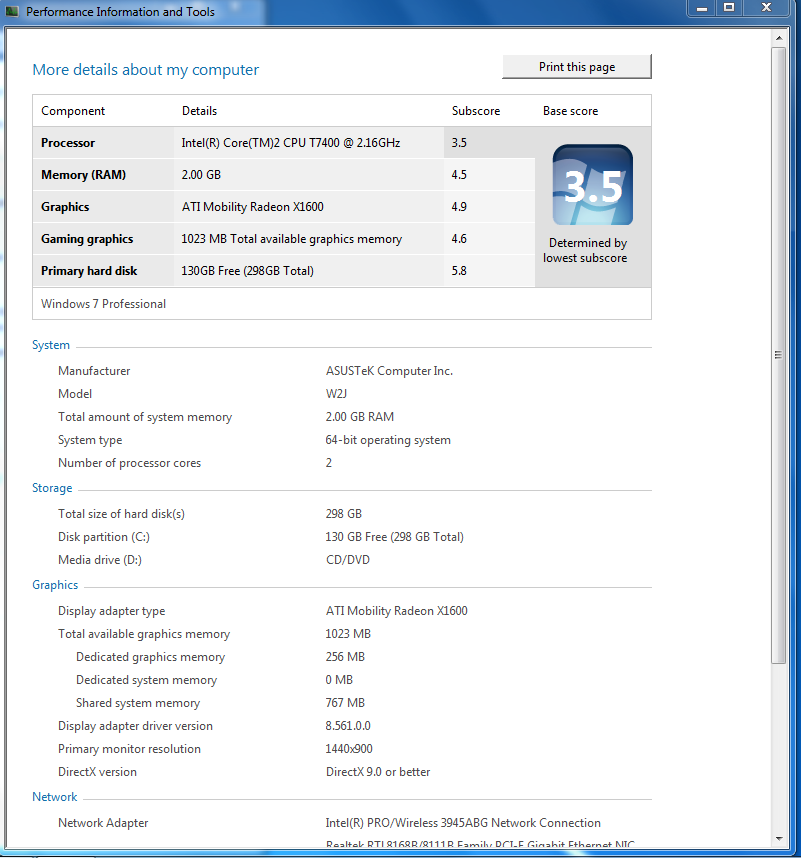
Task: Maximize the Performance Information window
Action: 729,8
